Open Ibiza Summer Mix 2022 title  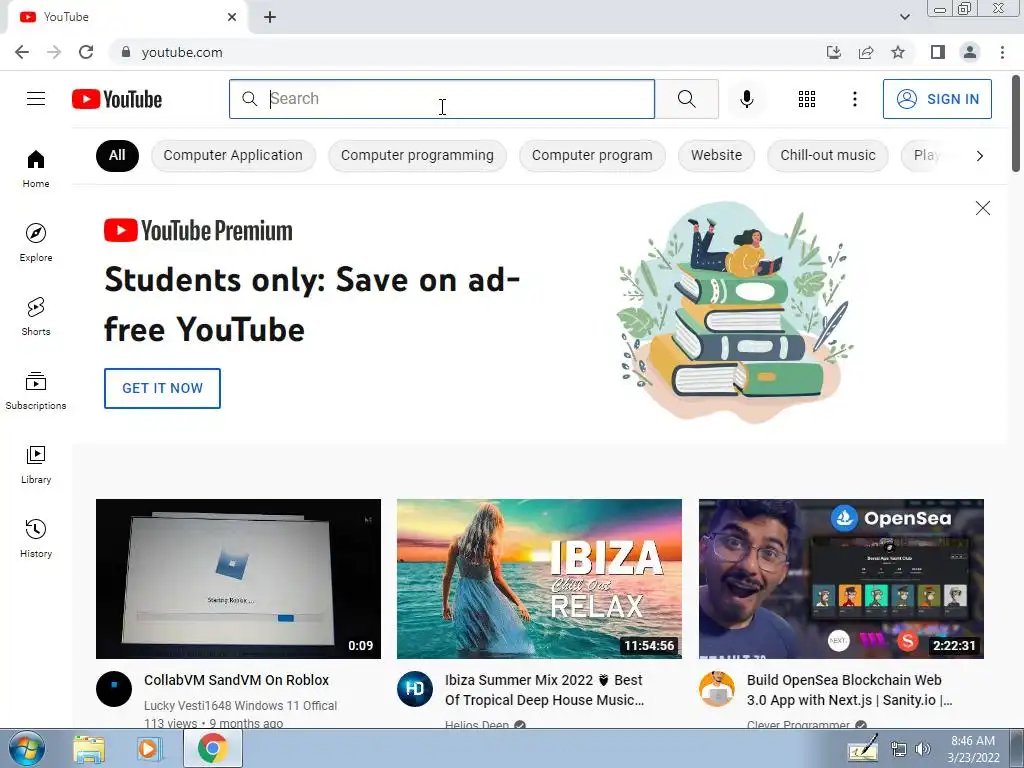coord(544,690)
